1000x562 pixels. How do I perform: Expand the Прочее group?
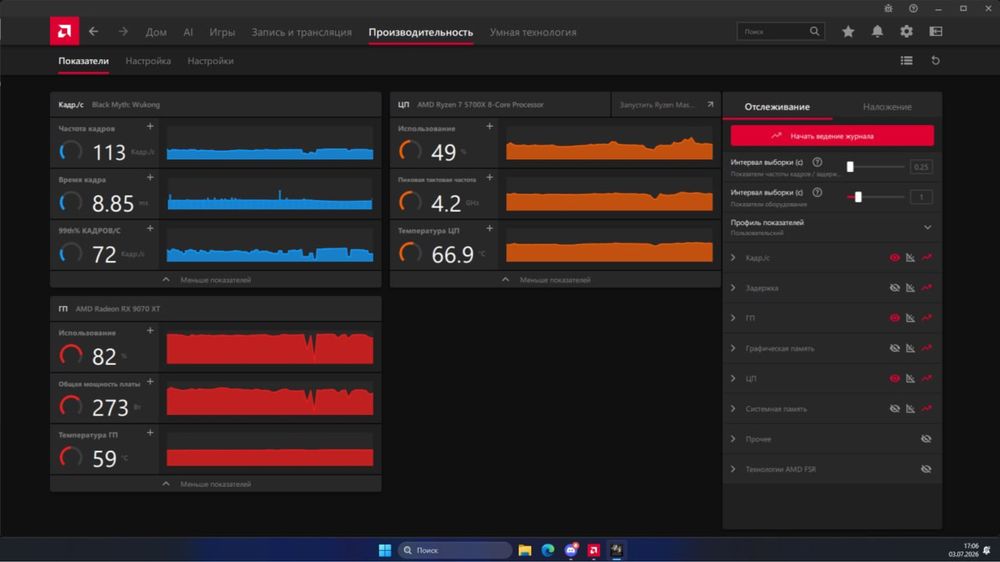(733, 439)
